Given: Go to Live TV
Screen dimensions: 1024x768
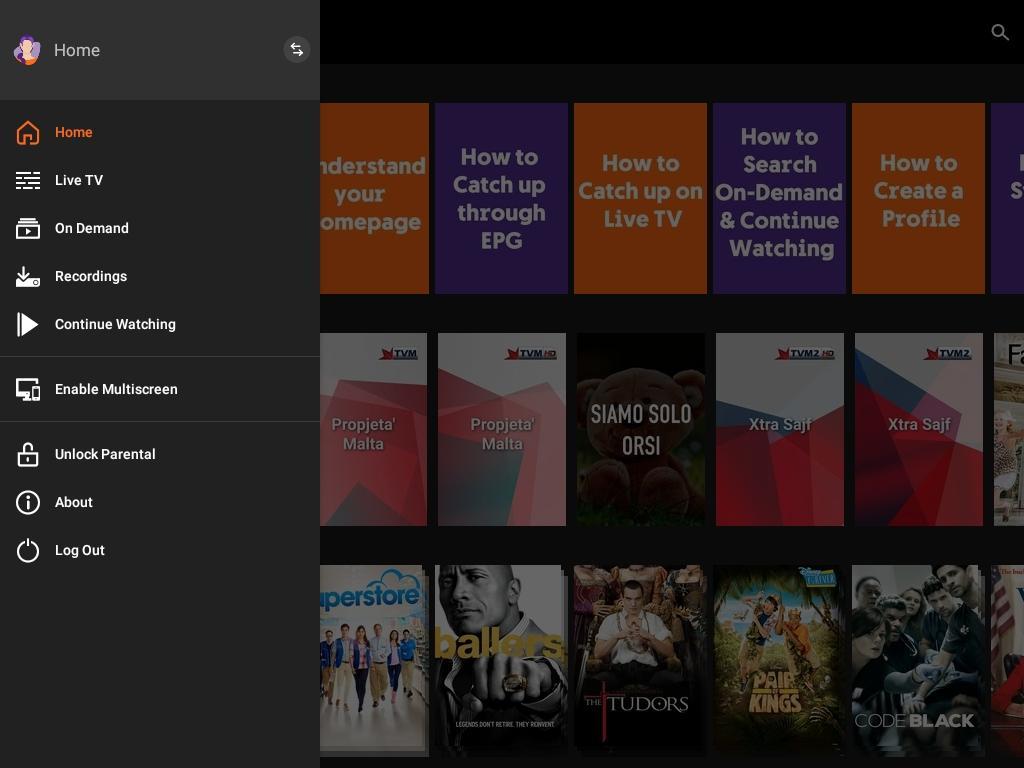Looking at the screenshot, I should pos(79,180).
